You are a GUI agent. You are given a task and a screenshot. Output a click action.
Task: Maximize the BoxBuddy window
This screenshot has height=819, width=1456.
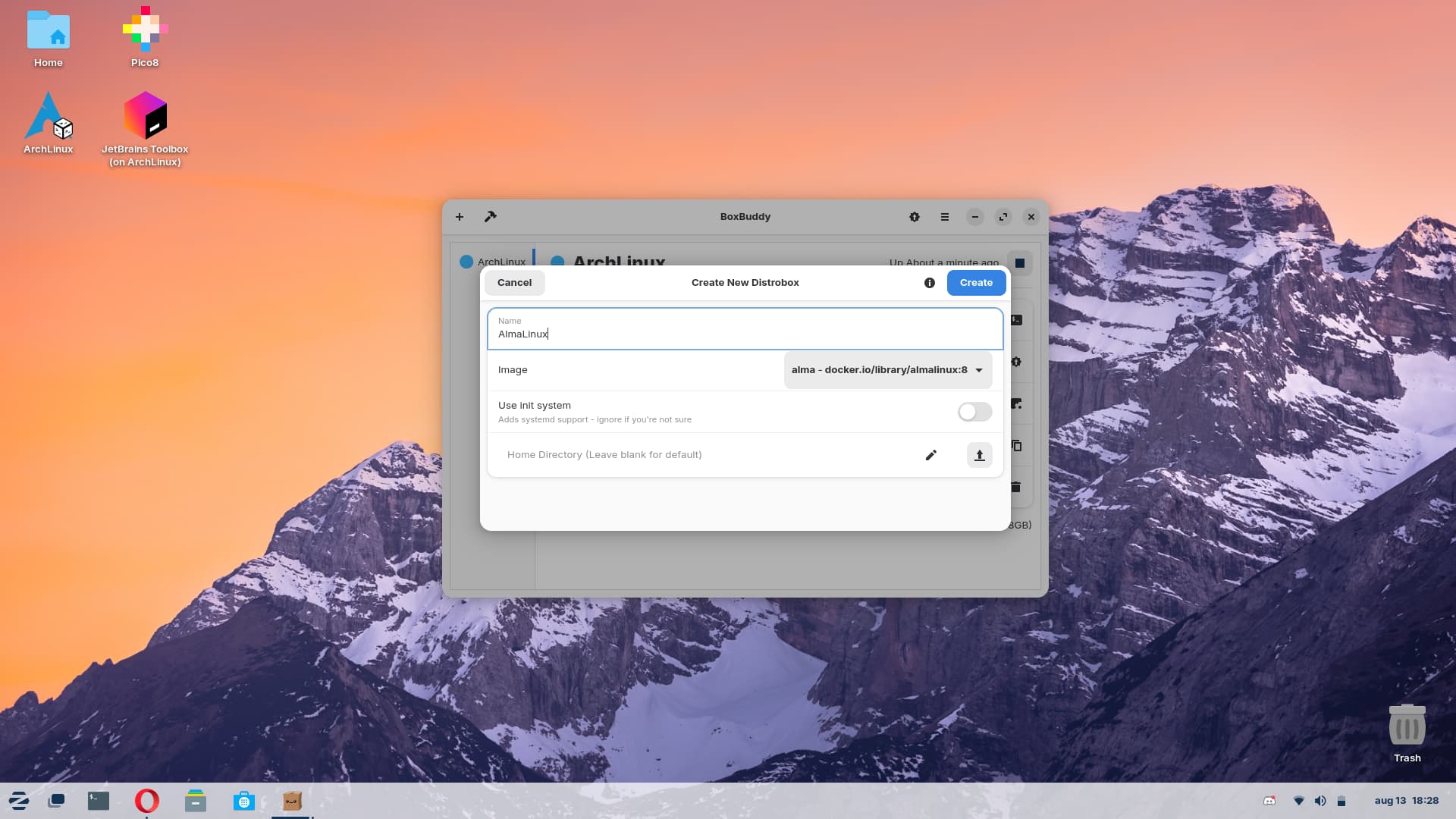point(1003,217)
